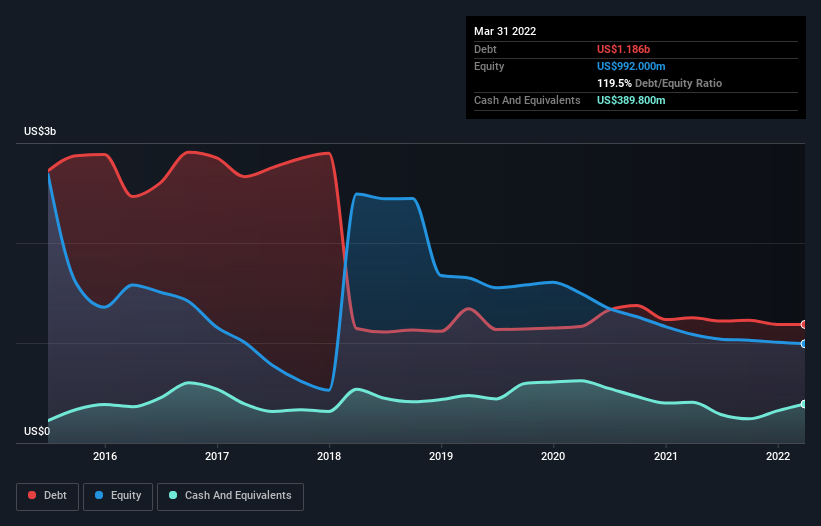Click the 2021 x-axis label
Viewport: 821px width, 526px height.
point(665,456)
